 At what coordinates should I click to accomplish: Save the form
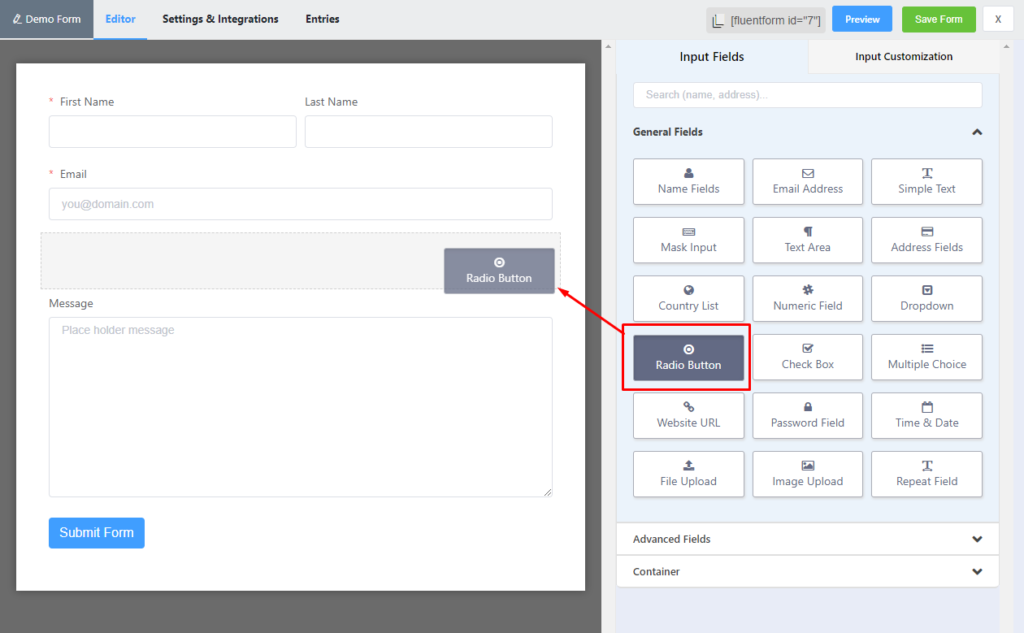938,18
